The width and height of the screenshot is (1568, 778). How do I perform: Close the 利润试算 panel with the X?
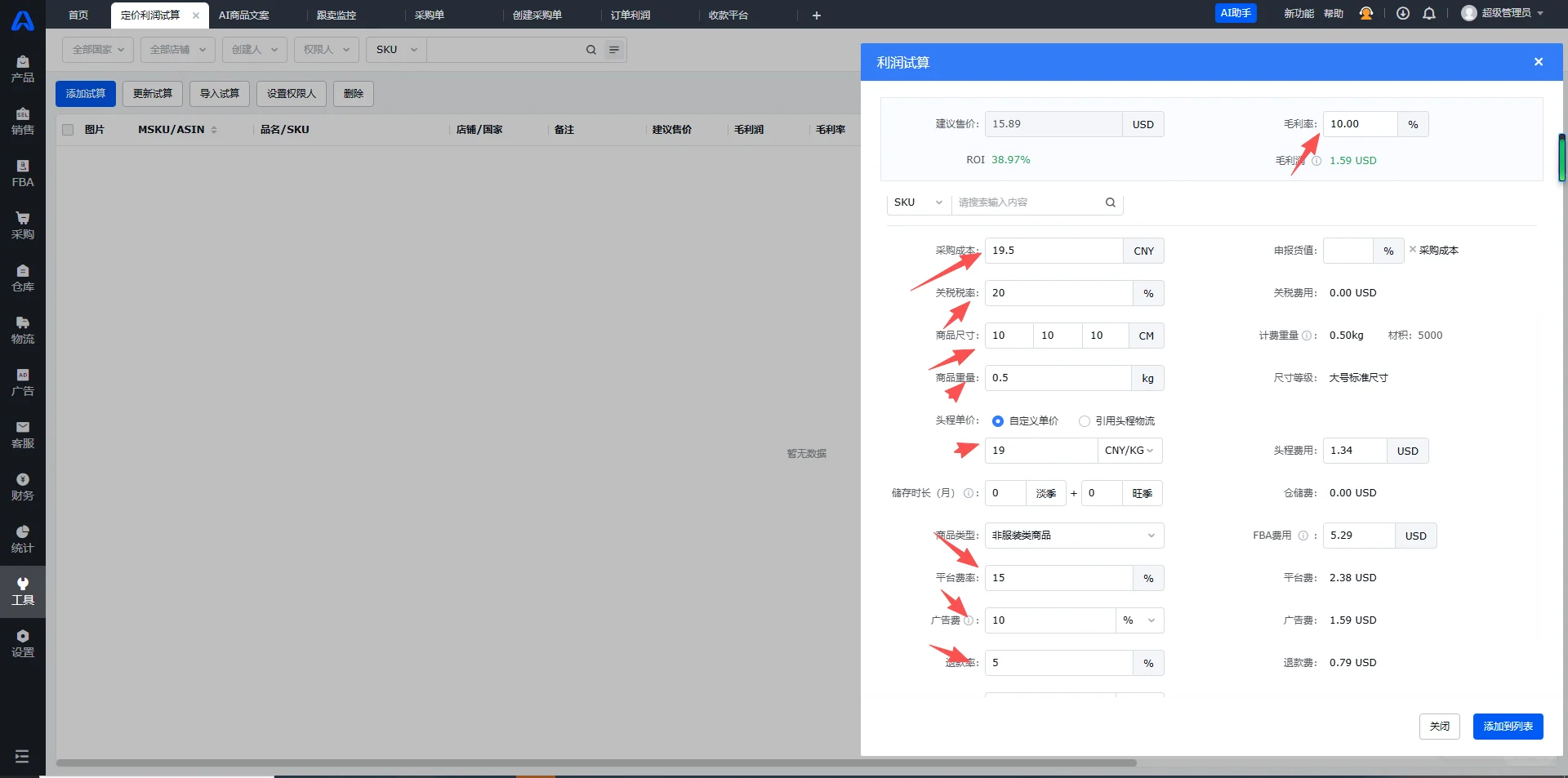(x=1539, y=62)
